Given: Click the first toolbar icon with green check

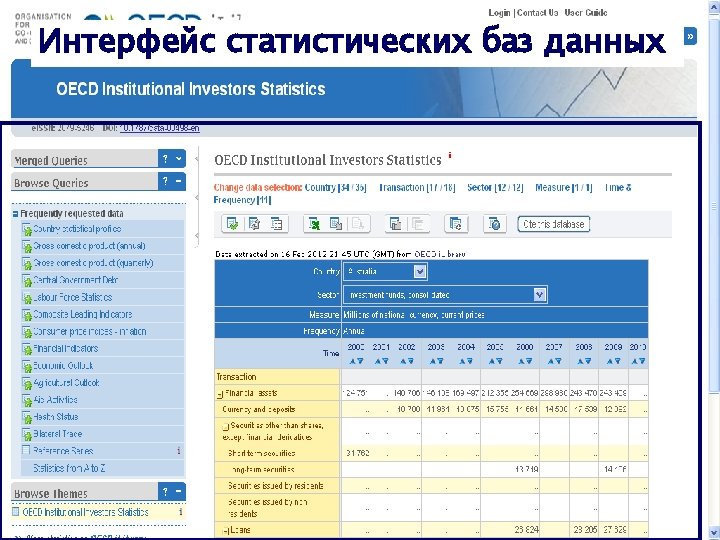Looking at the screenshot, I should (x=233, y=224).
